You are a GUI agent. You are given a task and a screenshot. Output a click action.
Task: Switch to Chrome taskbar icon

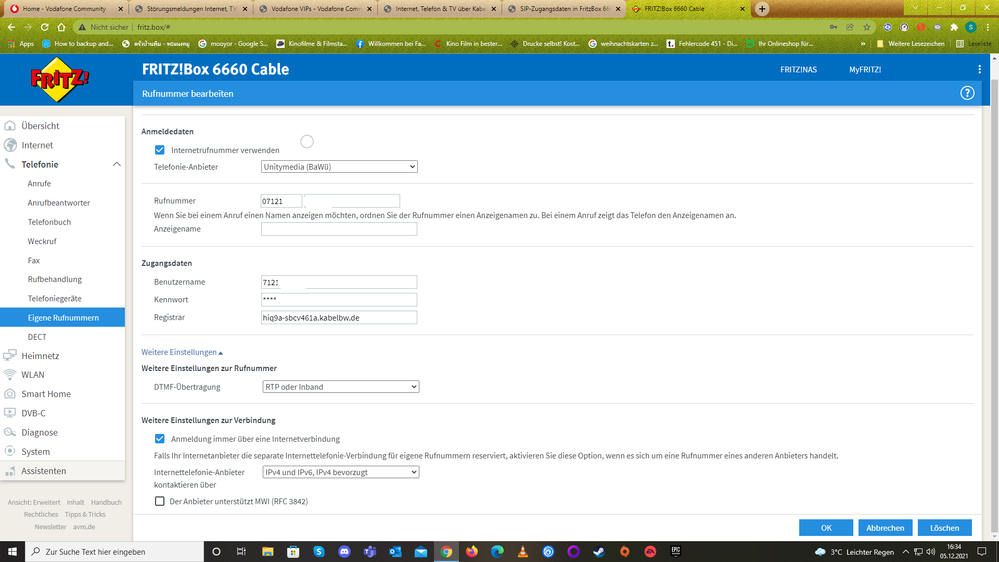point(446,552)
